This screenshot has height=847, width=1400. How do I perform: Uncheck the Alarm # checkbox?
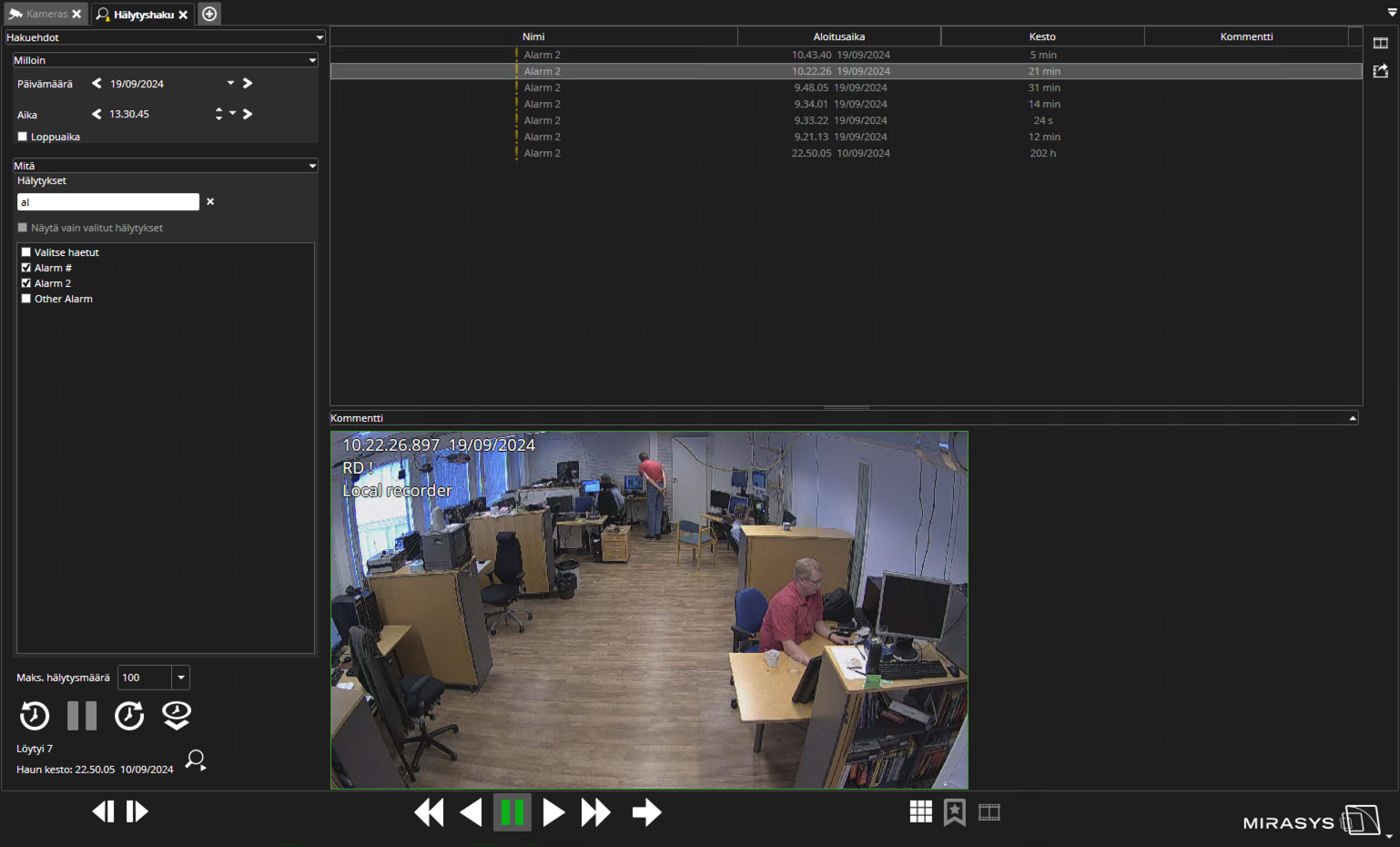tap(26, 268)
